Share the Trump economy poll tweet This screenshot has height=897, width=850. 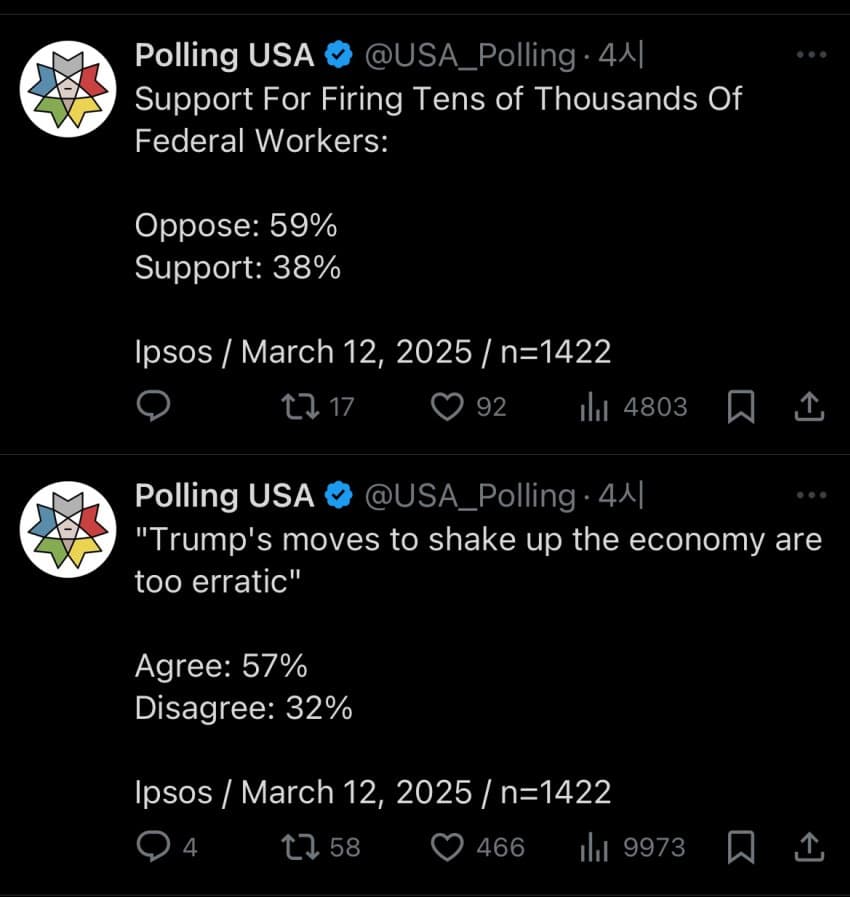809,847
